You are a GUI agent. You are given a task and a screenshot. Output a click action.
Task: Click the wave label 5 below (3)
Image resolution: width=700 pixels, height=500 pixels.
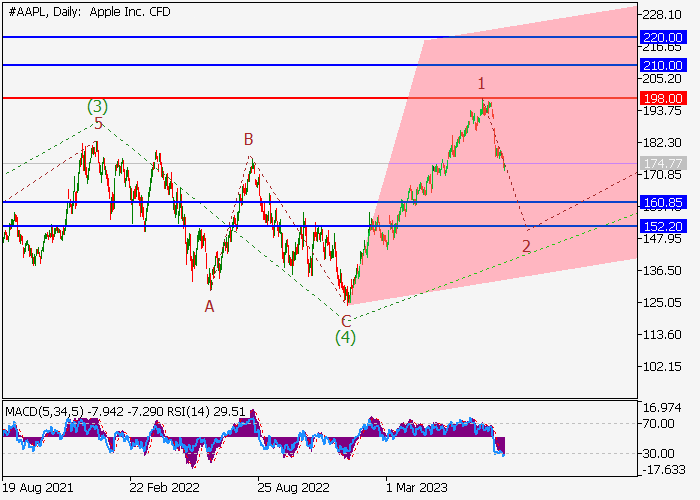99,123
